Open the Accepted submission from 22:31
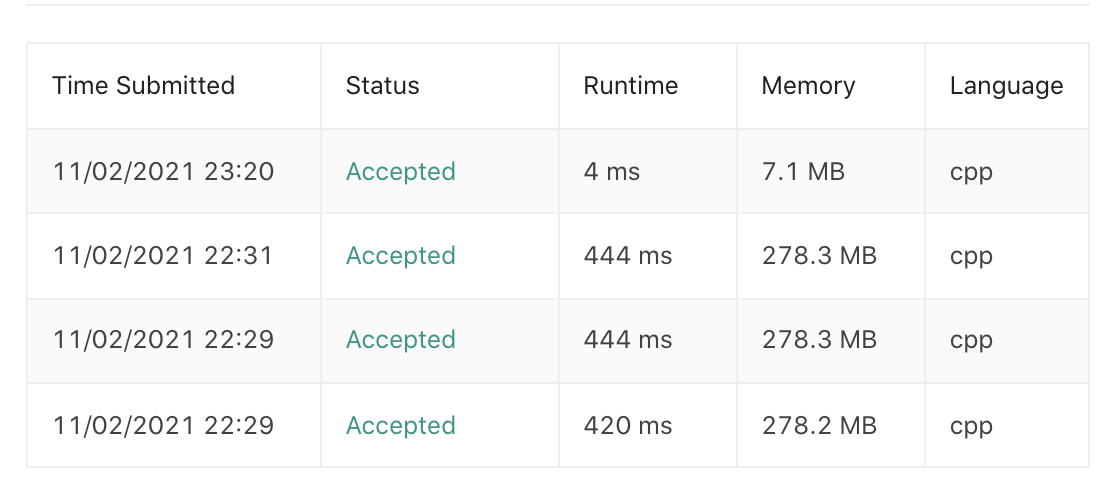 click(401, 256)
